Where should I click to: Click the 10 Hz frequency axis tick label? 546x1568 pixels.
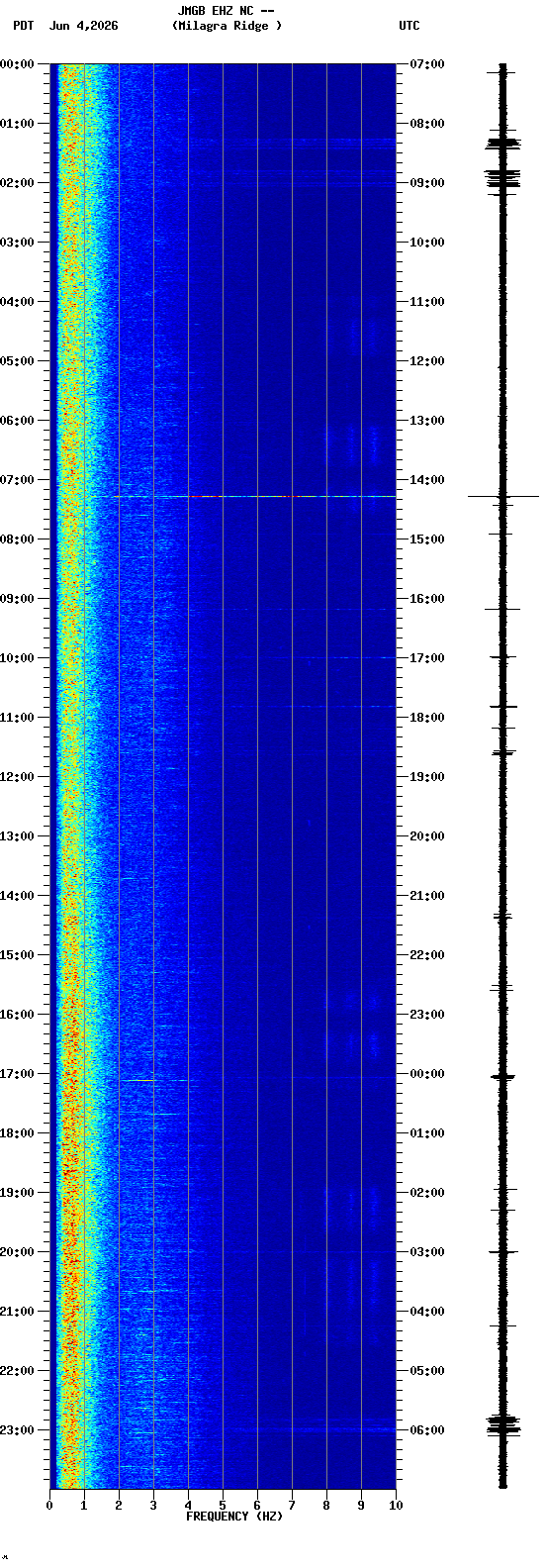tap(396, 1506)
